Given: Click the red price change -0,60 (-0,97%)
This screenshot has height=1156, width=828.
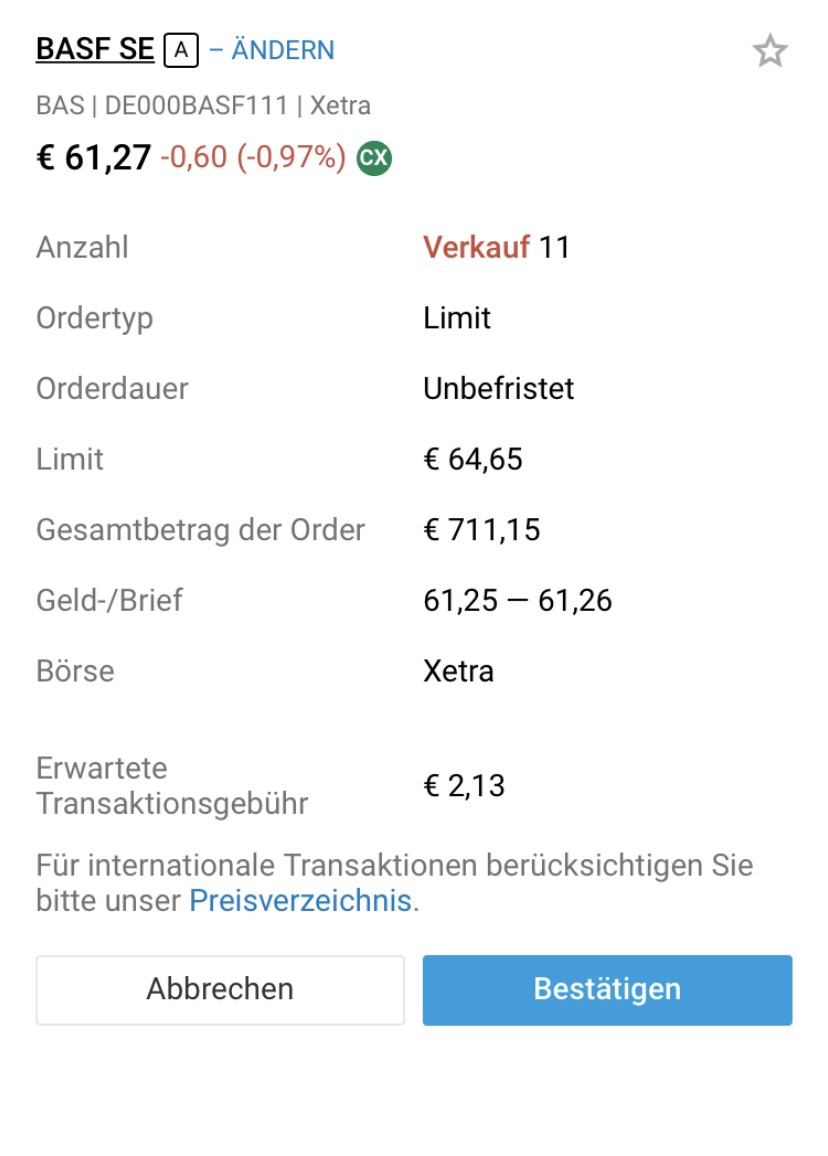Looking at the screenshot, I should [x=253, y=158].
